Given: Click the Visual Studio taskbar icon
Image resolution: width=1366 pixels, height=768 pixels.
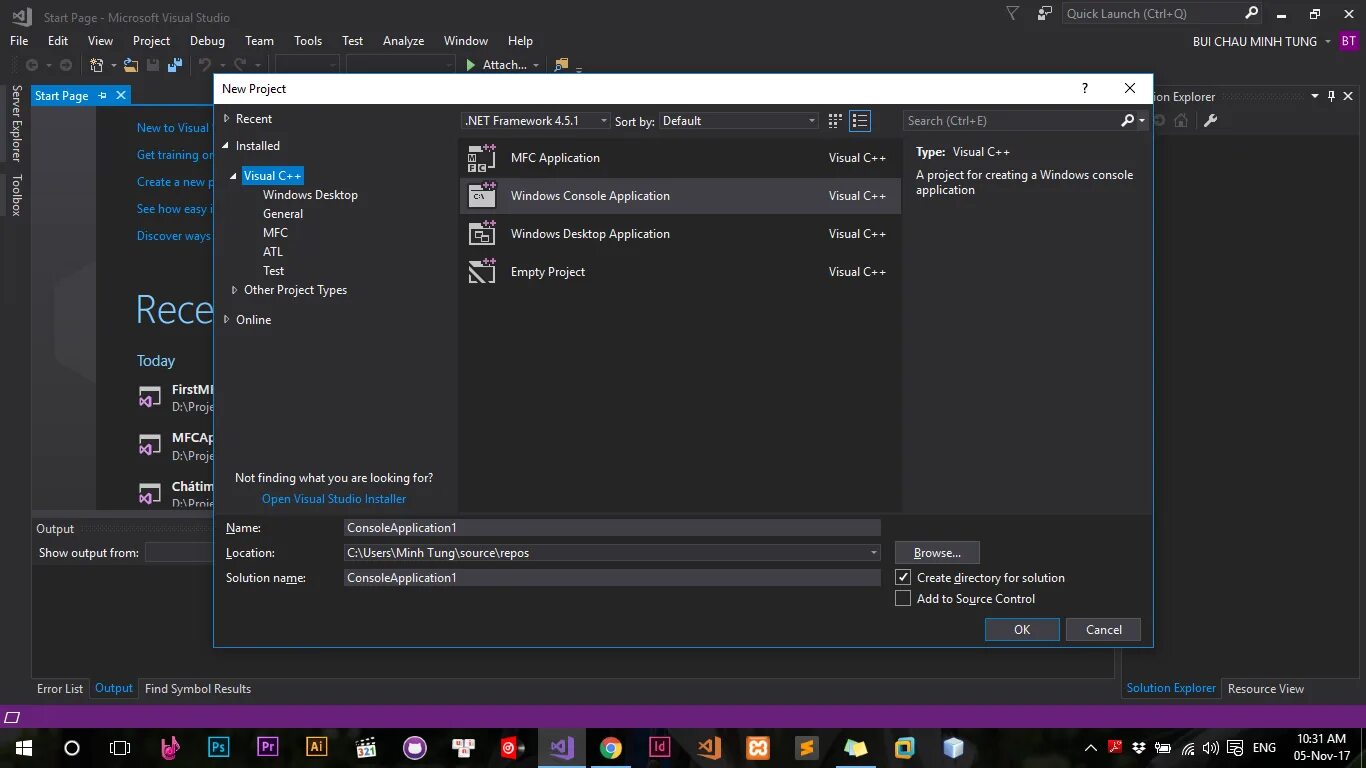Looking at the screenshot, I should pyautogui.click(x=562, y=747).
